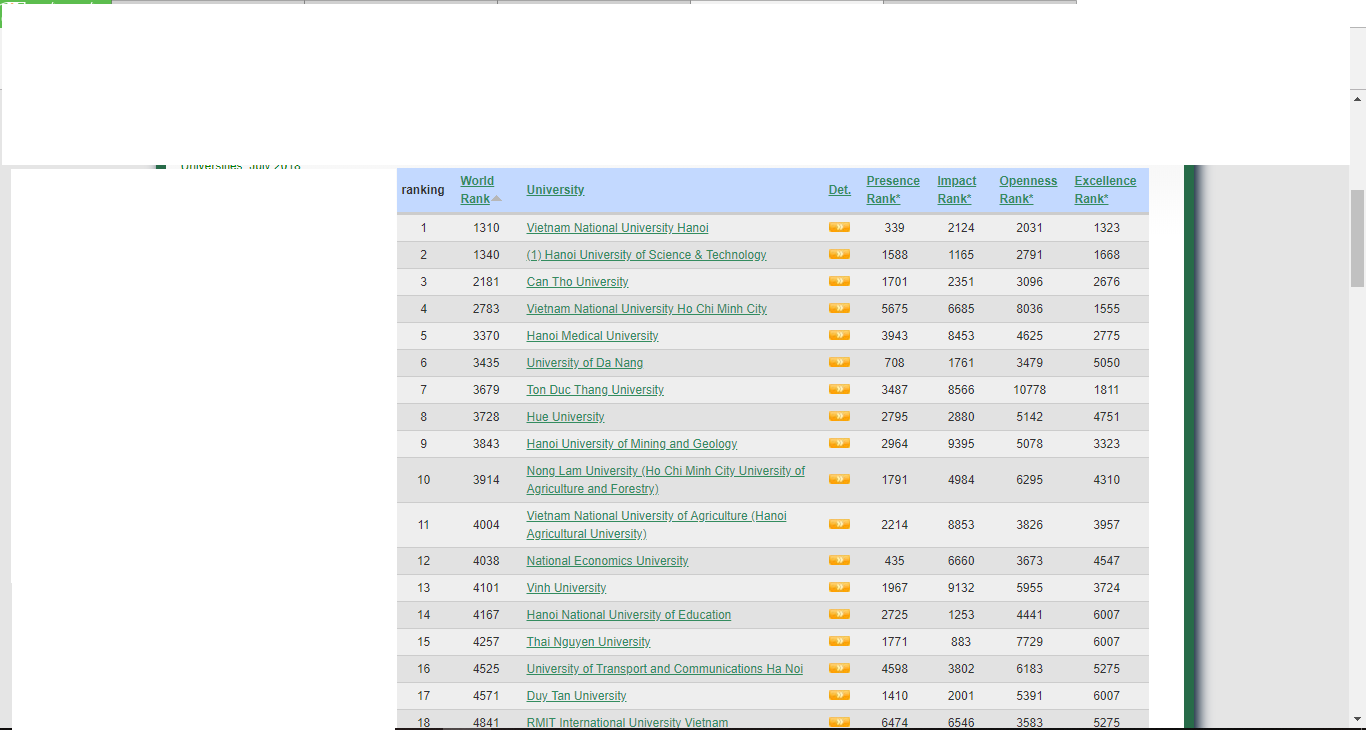1366x730 pixels.
Task: Select presence rank value 339
Action: 894,228
